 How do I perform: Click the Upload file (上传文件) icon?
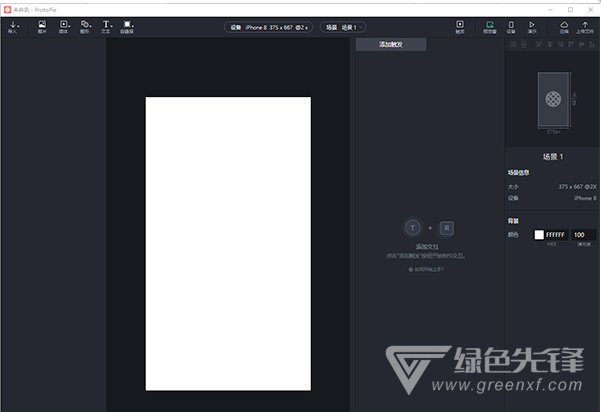click(586, 26)
